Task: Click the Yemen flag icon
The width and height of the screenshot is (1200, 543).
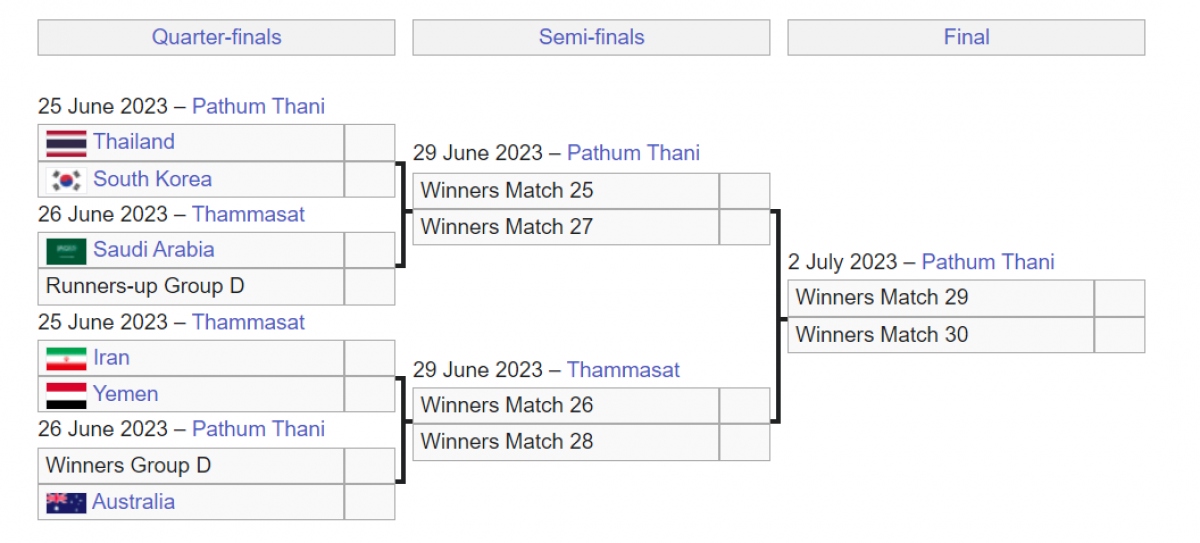Action: (66, 395)
